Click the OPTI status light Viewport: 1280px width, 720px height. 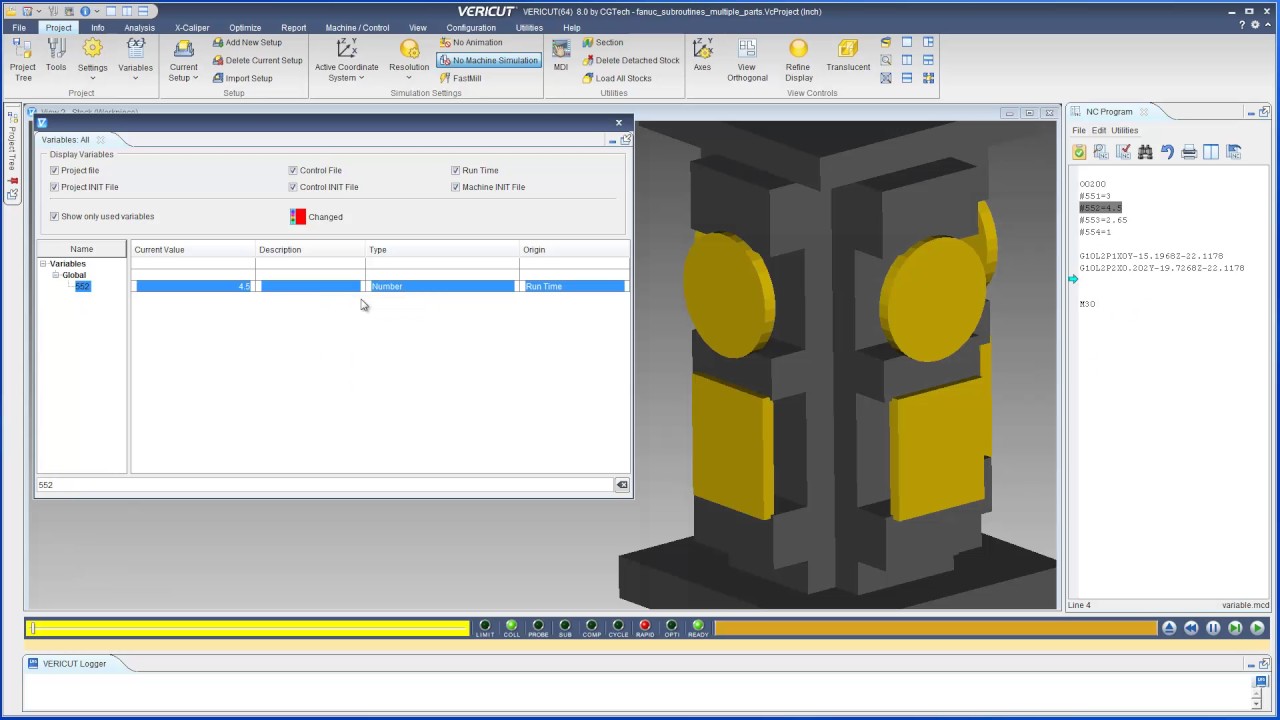671,626
